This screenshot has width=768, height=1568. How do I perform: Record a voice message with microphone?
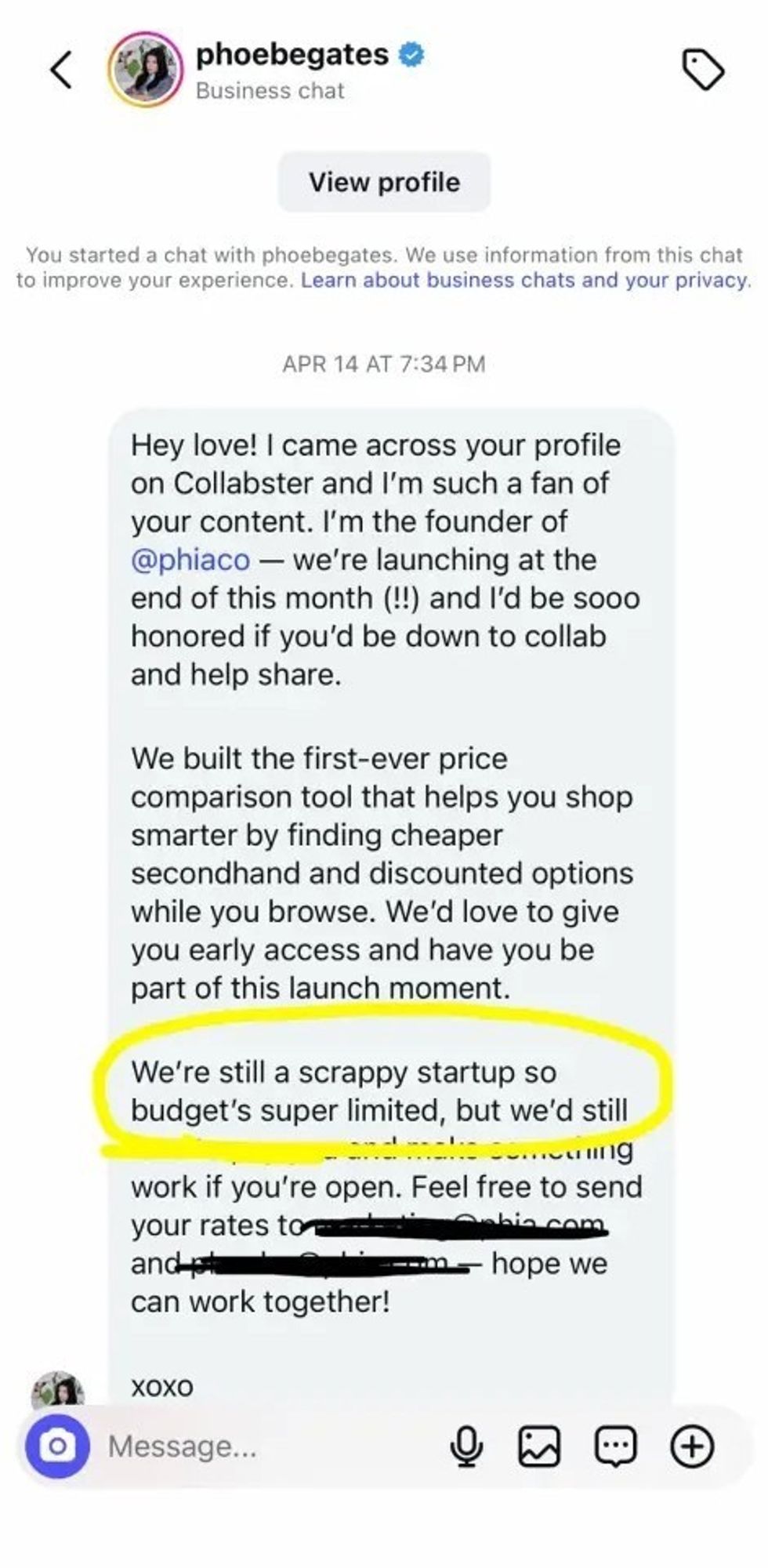click(x=466, y=1445)
